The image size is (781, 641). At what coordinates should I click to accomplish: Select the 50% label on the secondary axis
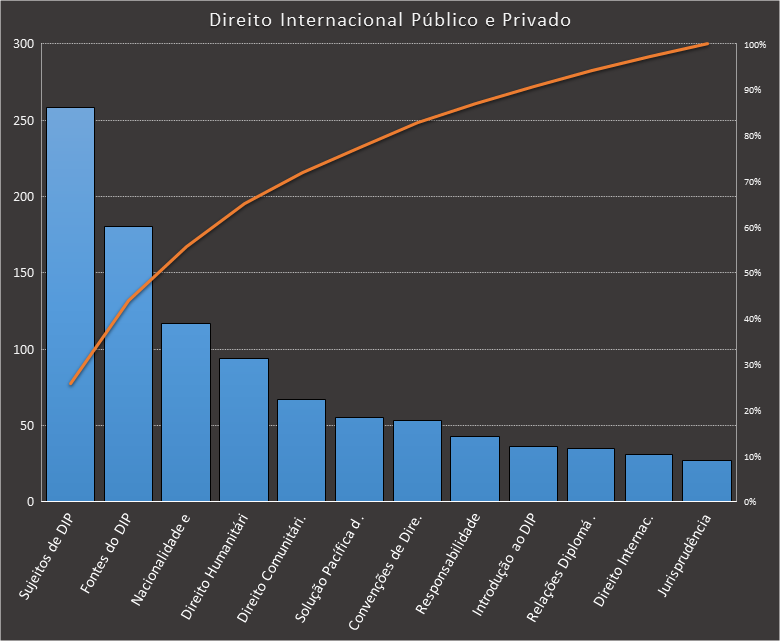[x=752, y=273]
